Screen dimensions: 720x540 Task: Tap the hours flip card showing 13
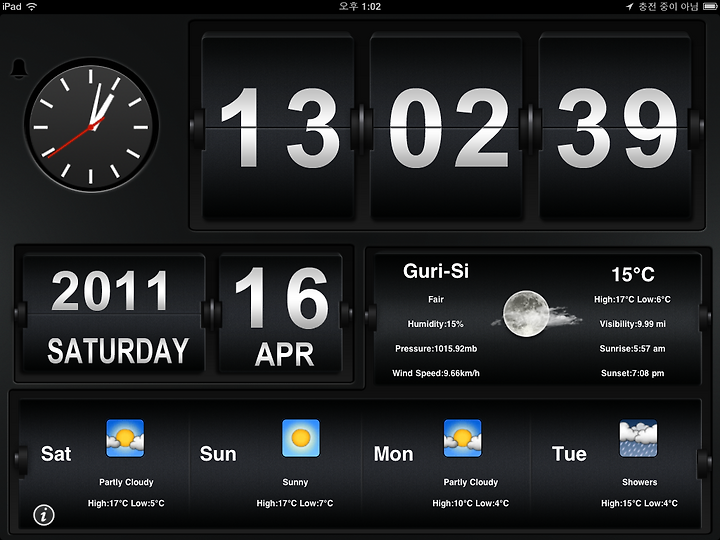pyautogui.click(x=278, y=127)
